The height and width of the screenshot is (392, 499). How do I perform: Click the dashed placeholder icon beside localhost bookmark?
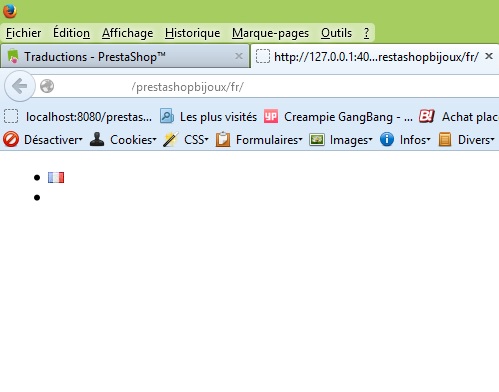(x=11, y=116)
